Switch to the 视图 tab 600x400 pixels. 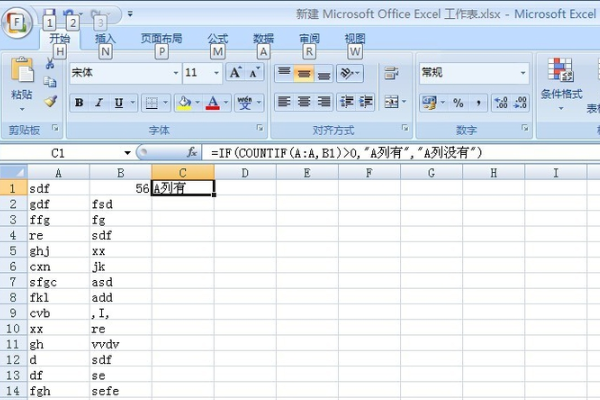pyautogui.click(x=355, y=38)
